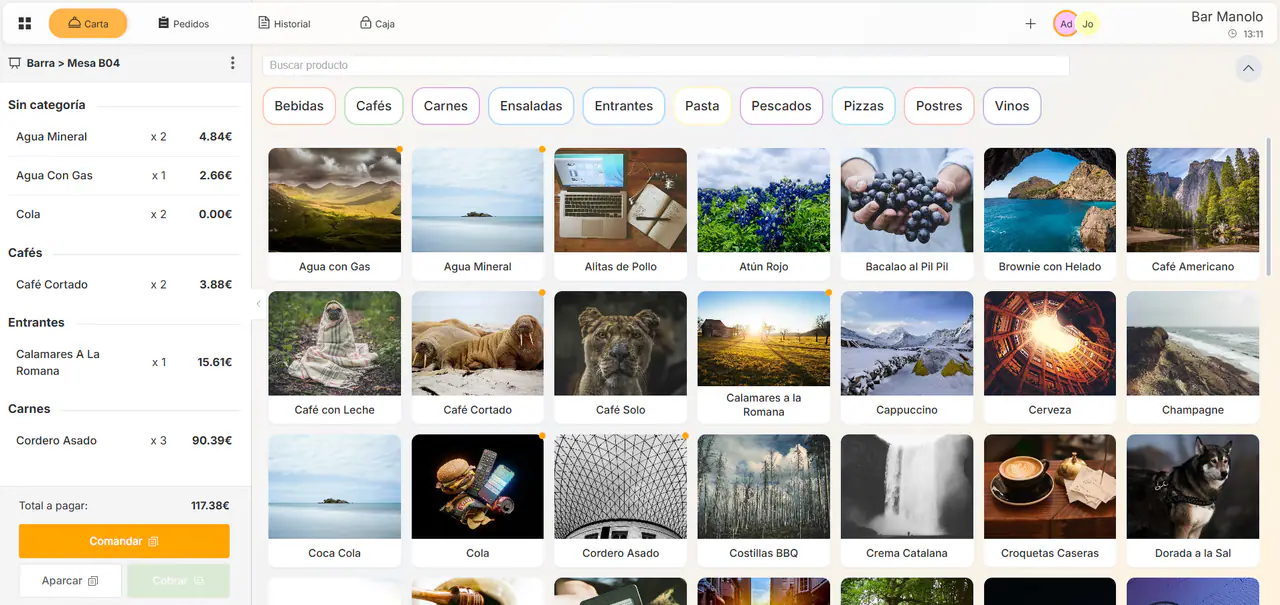Select the Ad user avatar
1280x605 pixels.
tap(1066, 24)
